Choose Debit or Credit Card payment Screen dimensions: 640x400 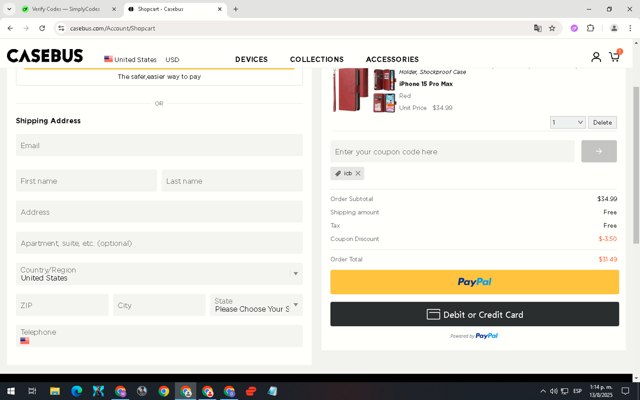(474, 314)
